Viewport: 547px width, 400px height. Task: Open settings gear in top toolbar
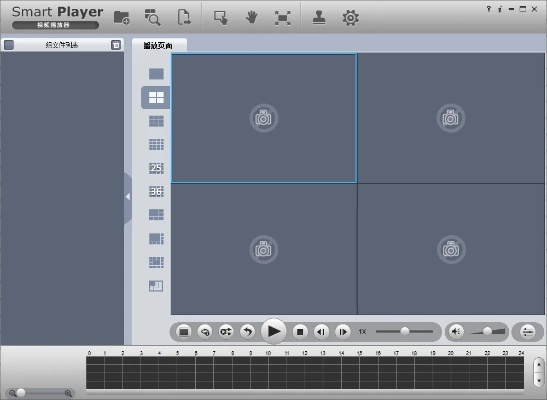(x=351, y=17)
